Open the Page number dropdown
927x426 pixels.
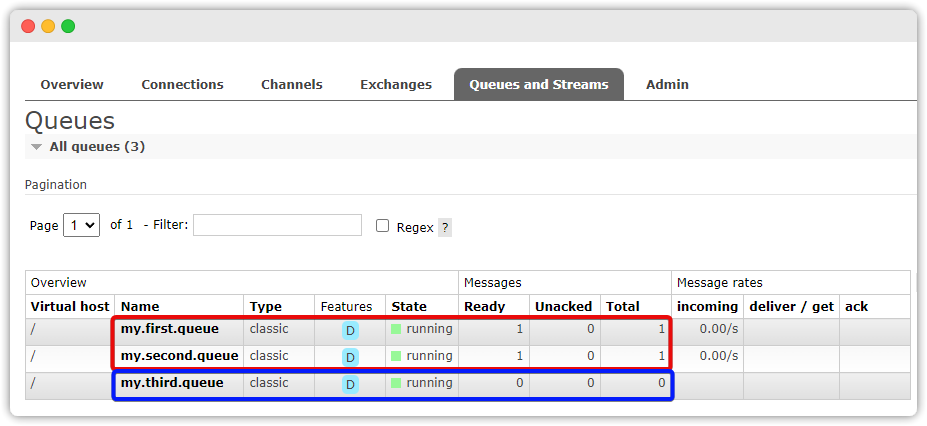tap(82, 225)
